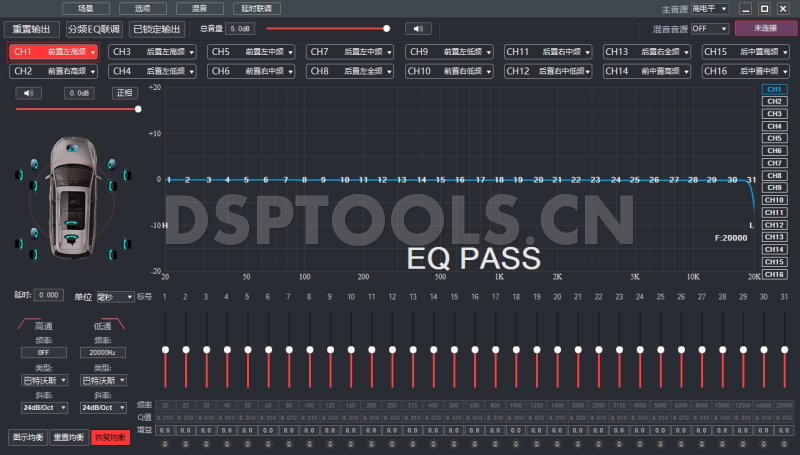Toggle the bypass button under EQ band 1
This screenshot has height=455, width=800.
click(x=164, y=442)
